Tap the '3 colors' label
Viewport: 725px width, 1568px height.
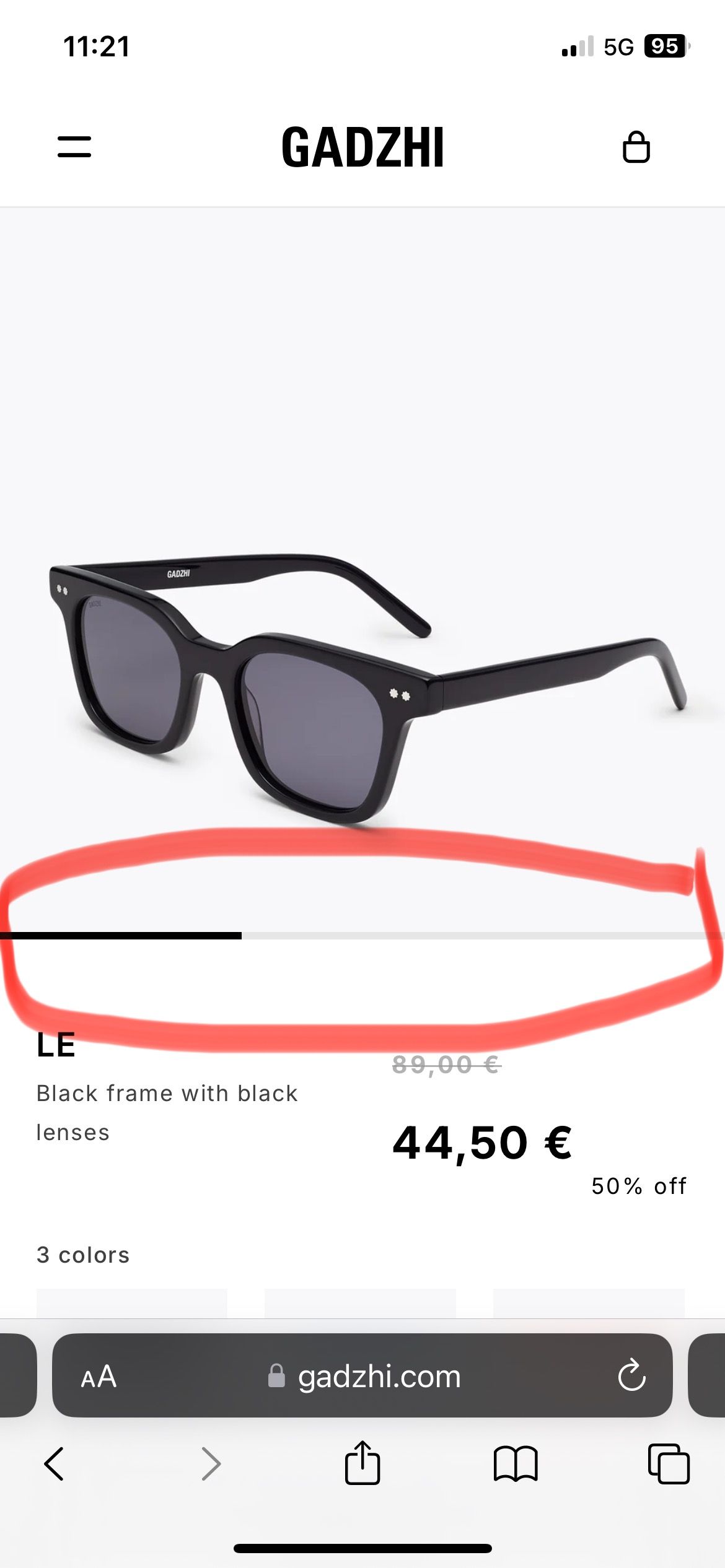click(83, 1255)
